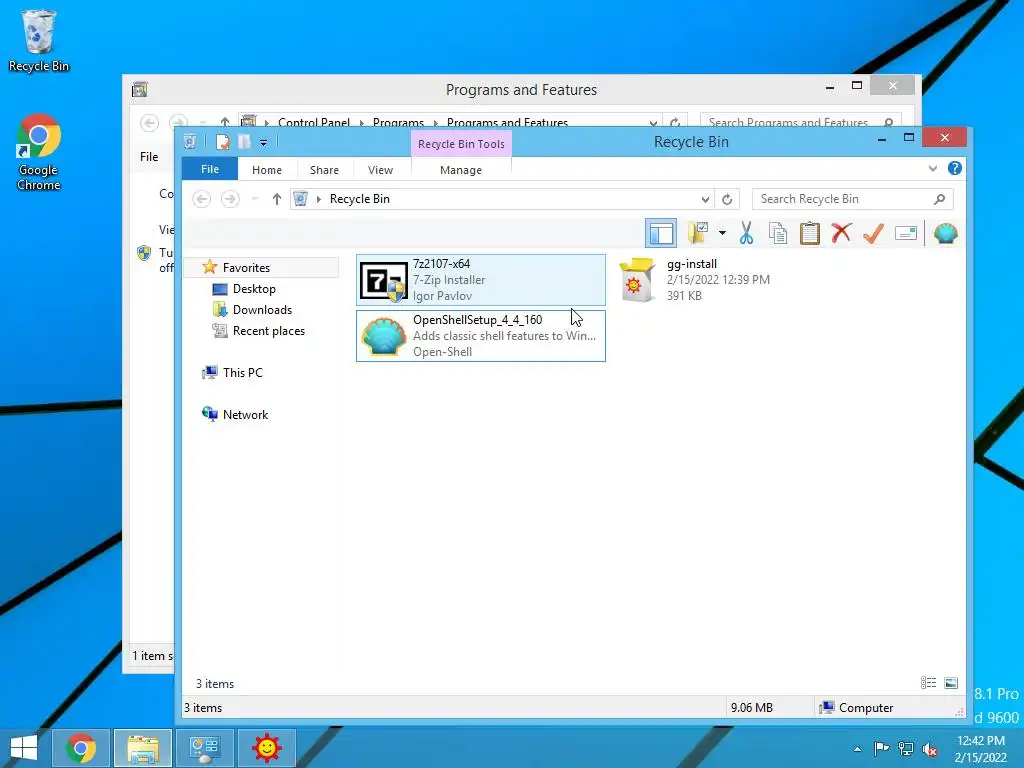
Task: Click the Back arrow in Recycle Bin window
Action: coord(202,199)
